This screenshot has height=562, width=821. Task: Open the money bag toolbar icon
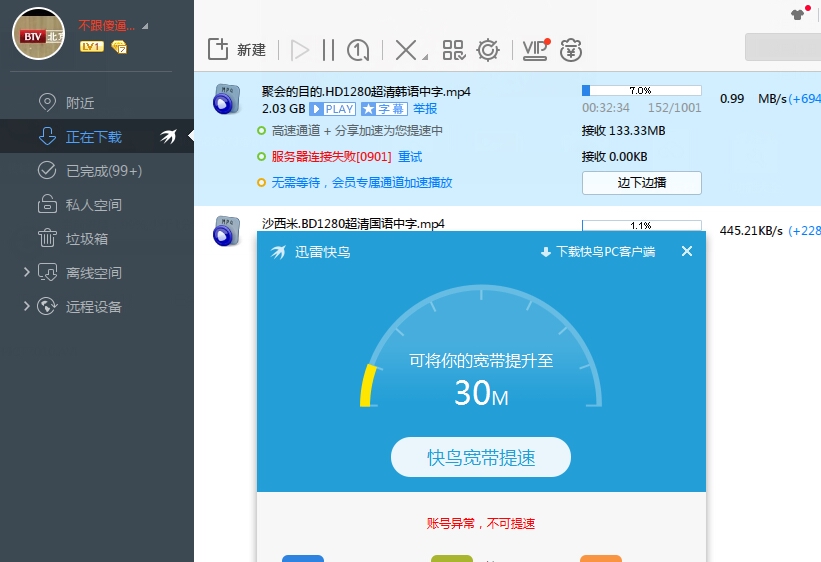coord(571,50)
